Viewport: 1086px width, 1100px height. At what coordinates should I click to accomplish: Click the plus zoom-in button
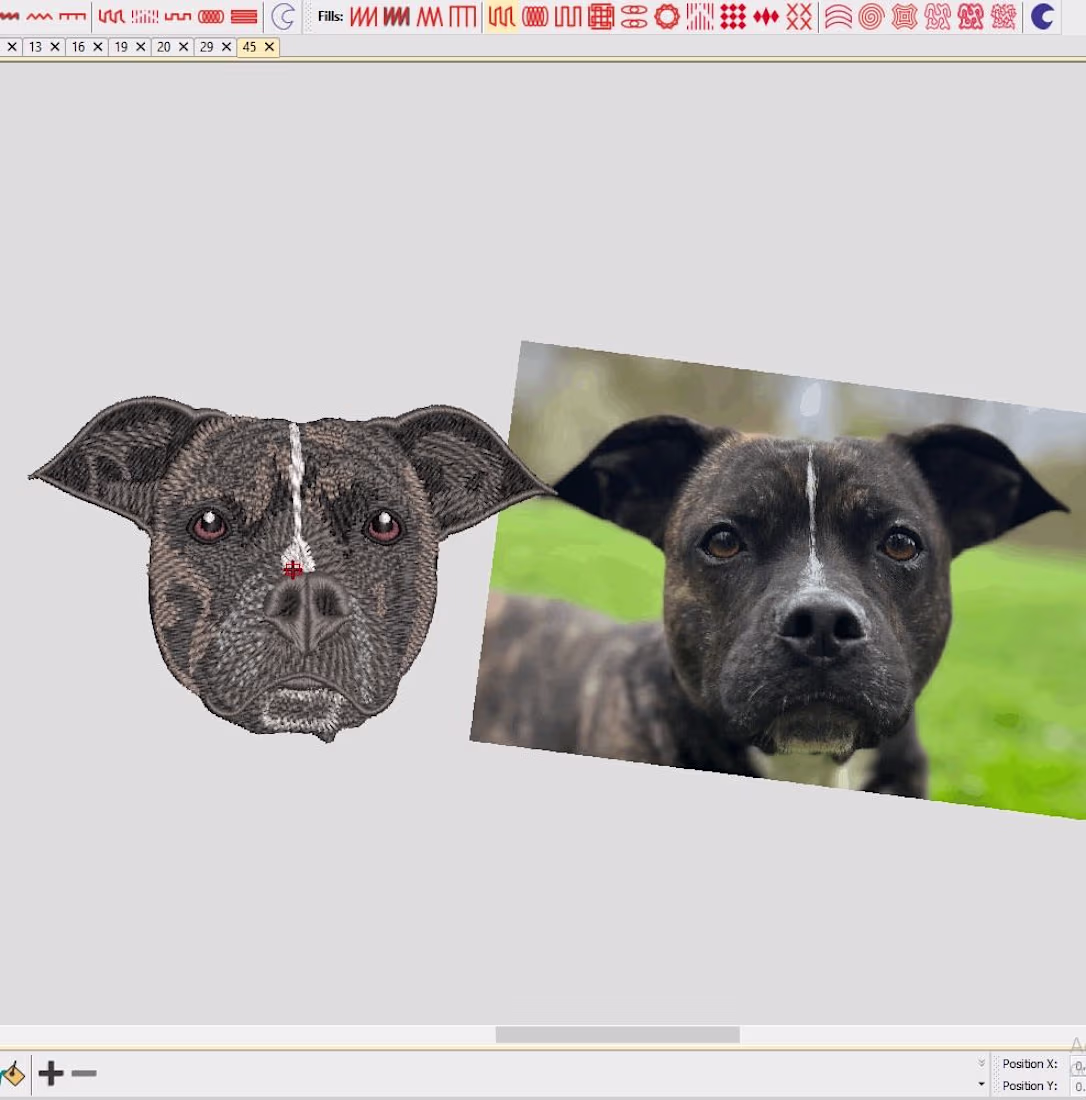51,1074
